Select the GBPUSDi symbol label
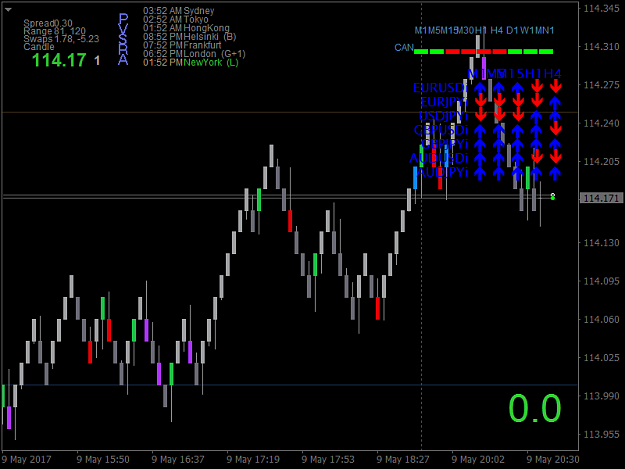This screenshot has height=469, width=625. 440,130
